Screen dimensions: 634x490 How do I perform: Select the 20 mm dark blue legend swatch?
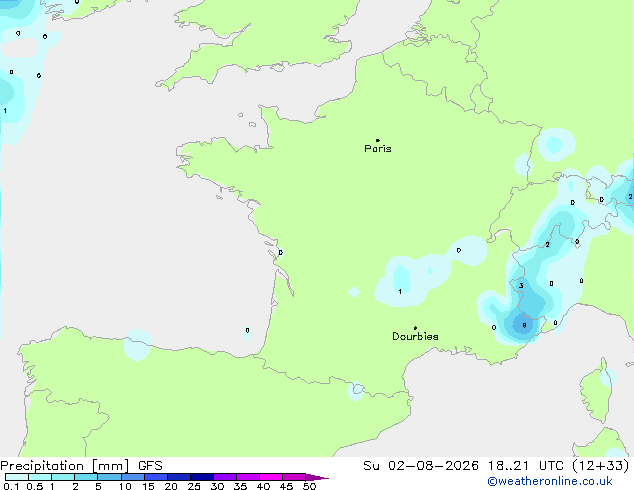179,477
